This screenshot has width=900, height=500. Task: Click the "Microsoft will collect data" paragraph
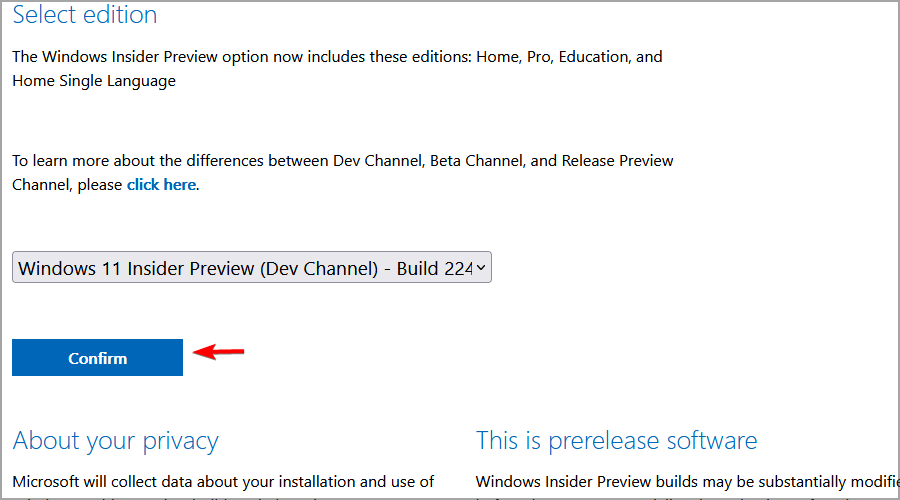[x=223, y=482]
